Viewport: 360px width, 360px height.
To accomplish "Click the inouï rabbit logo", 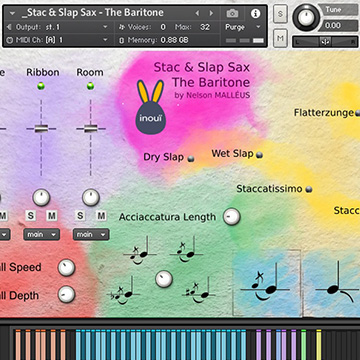I will [x=151, y=107].
